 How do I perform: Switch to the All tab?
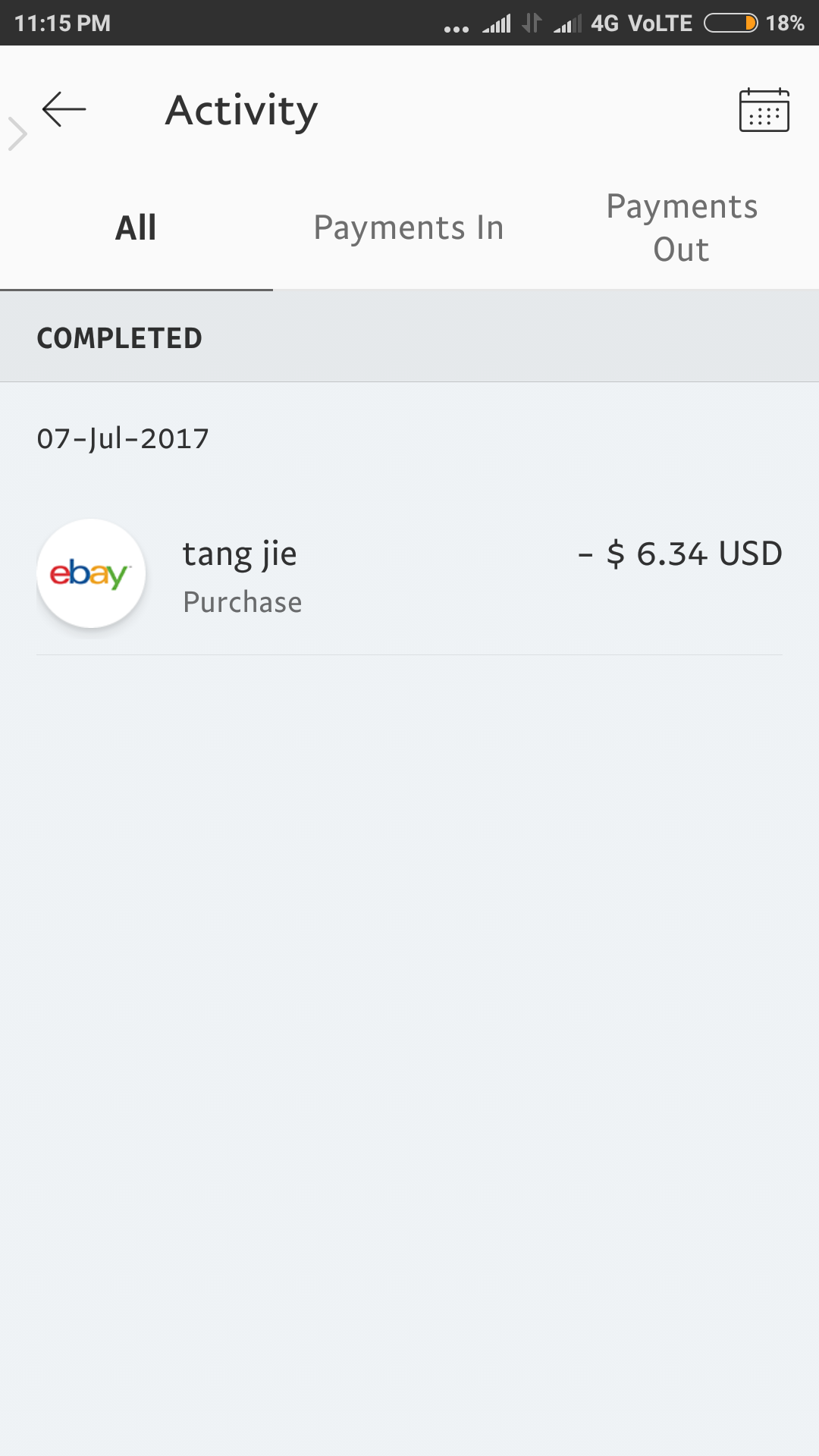coord(136,227)
